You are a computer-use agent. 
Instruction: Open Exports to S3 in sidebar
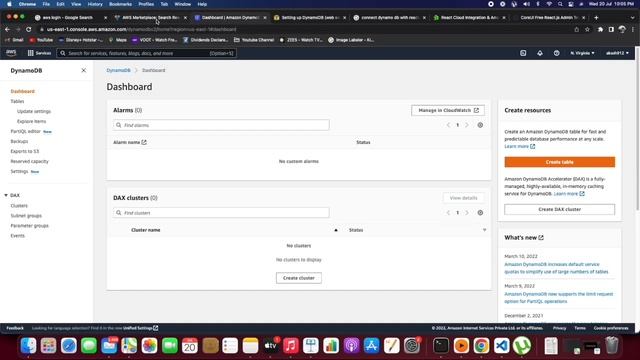click(25, 151)
